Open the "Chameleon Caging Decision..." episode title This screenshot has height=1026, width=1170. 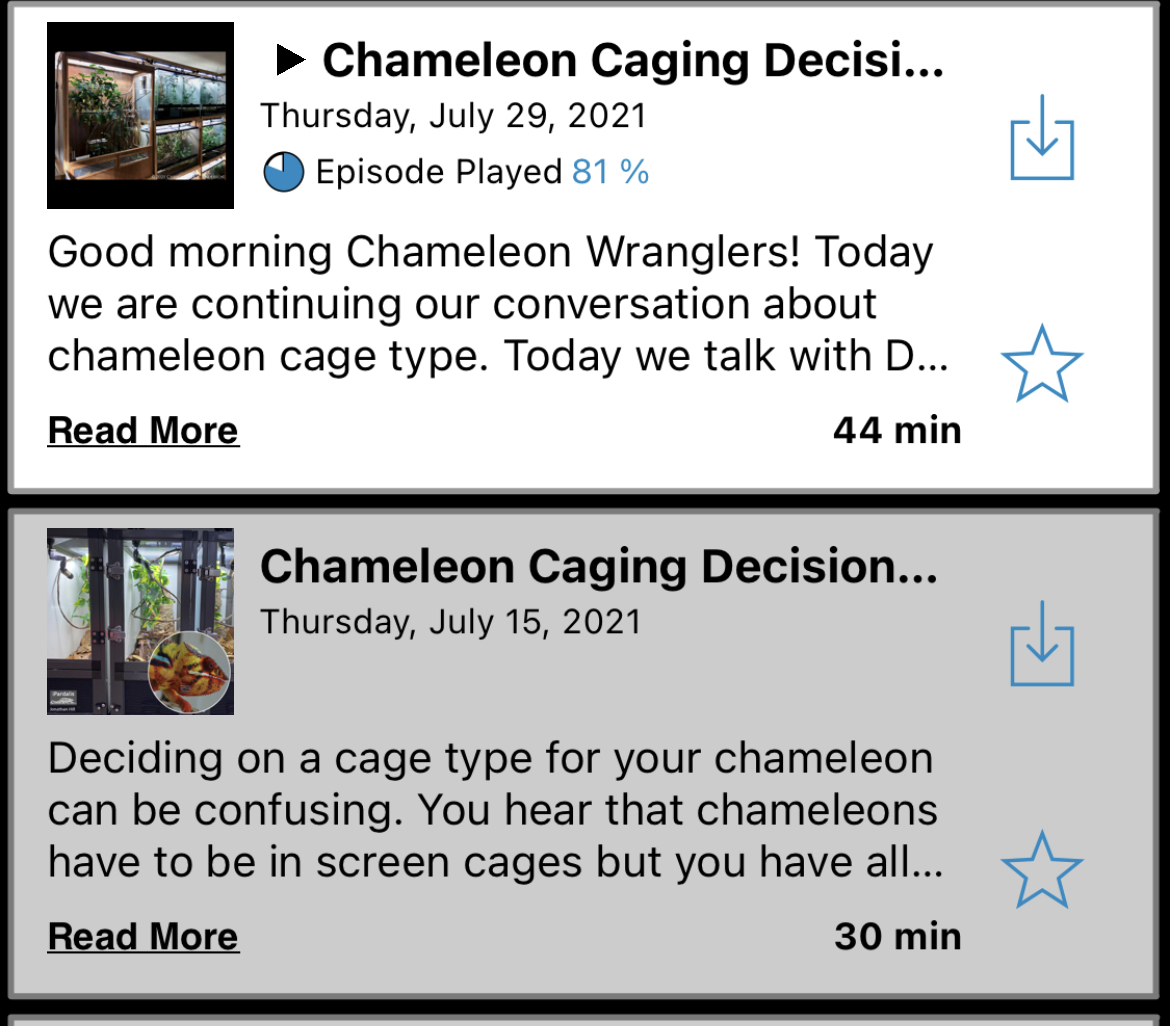[x=598, y=567]
